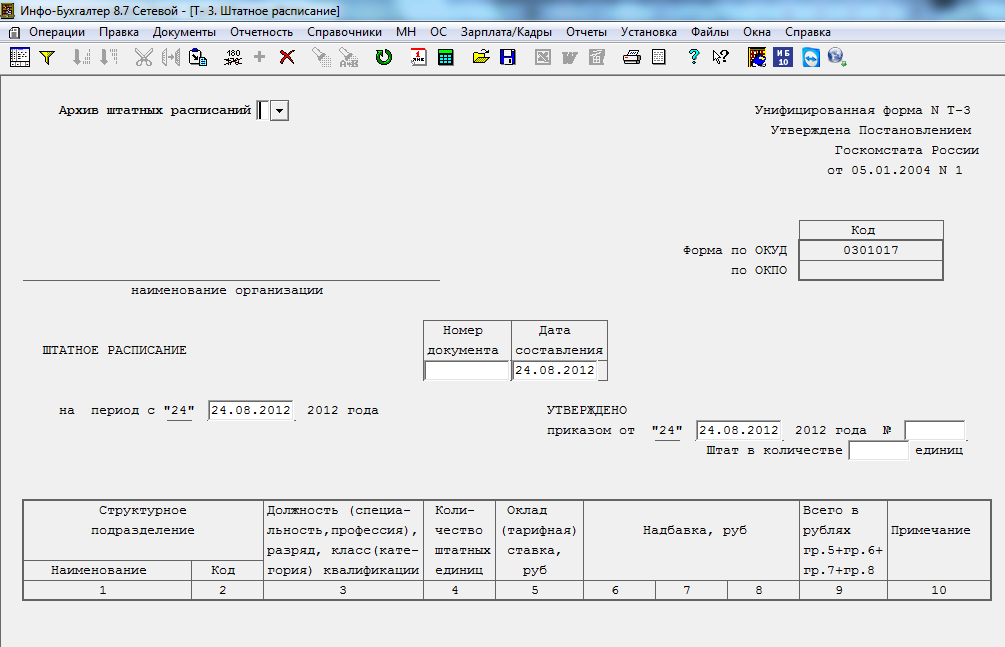Open the Отчеты menu
1005x647 pixels.
pos(586,32)
